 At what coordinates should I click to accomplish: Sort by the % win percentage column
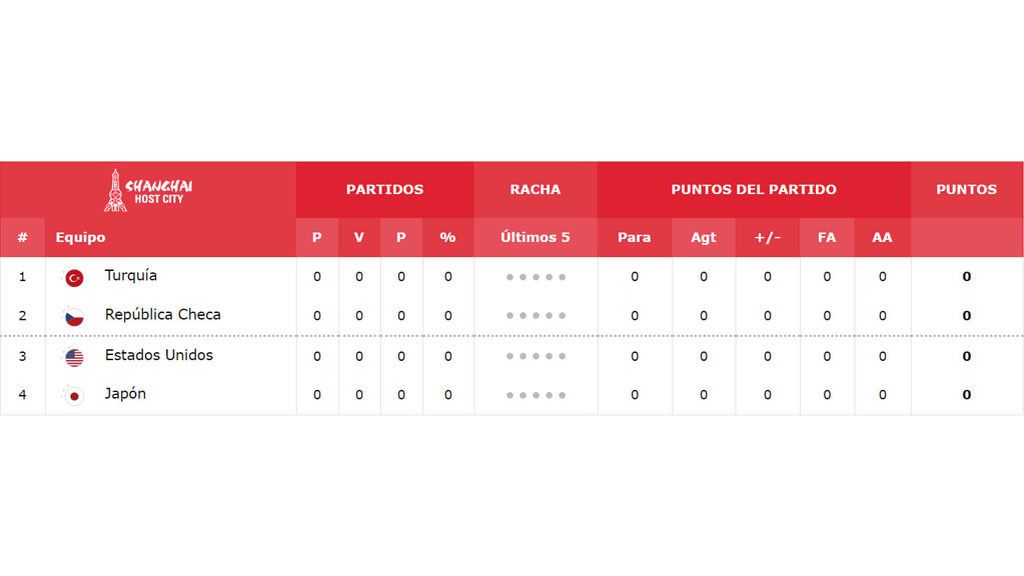coord(448,237)
